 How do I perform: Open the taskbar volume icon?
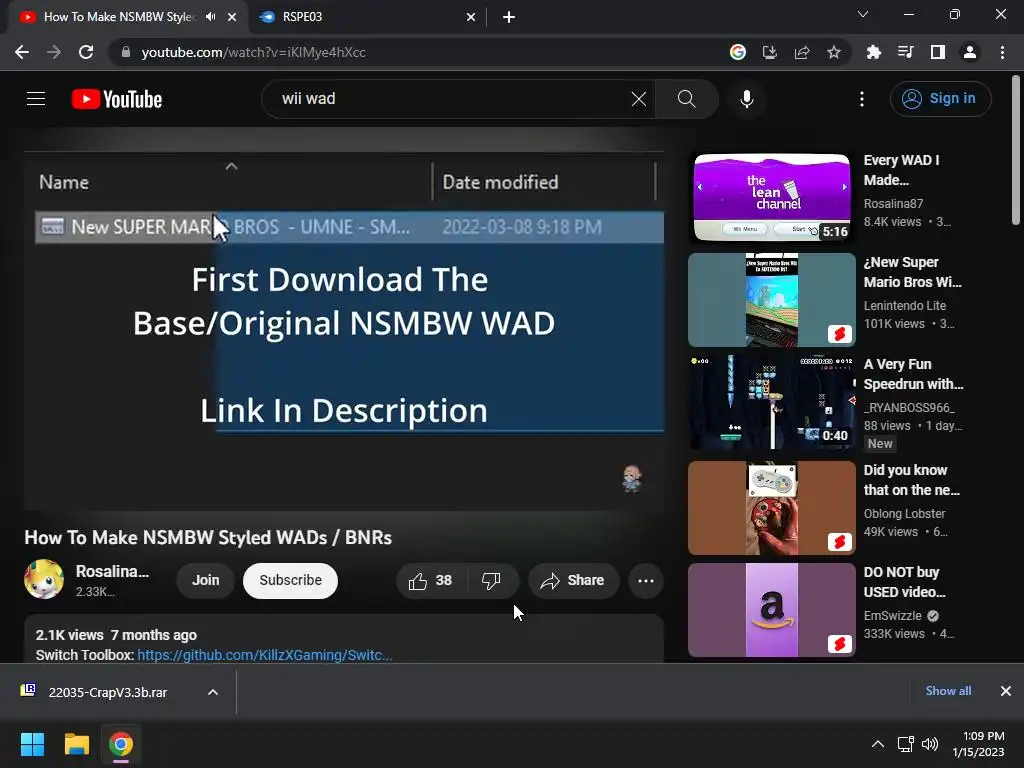pyautogui.click(x=930, y=744)
